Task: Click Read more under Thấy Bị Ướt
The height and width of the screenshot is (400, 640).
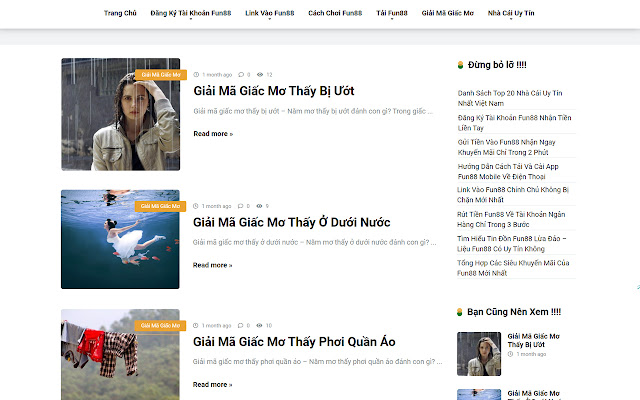Action: [213, 133]
